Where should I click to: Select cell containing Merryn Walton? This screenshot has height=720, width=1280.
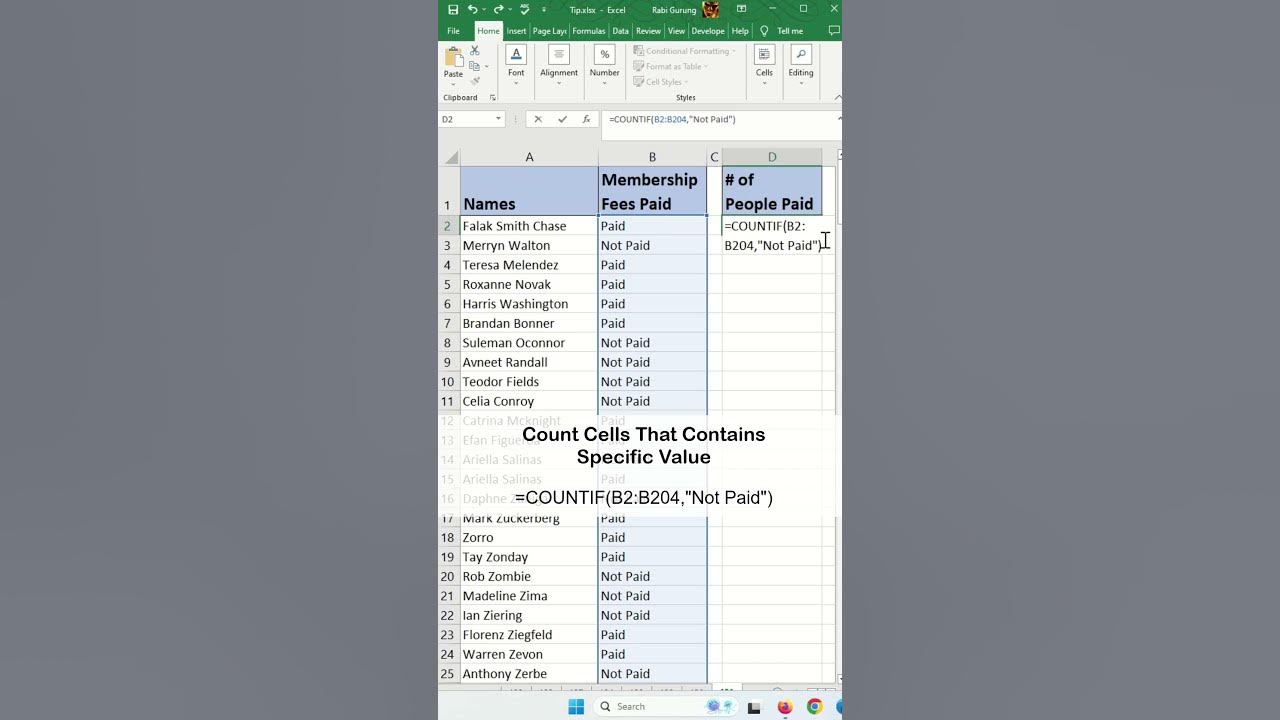(x=529, y=245)
